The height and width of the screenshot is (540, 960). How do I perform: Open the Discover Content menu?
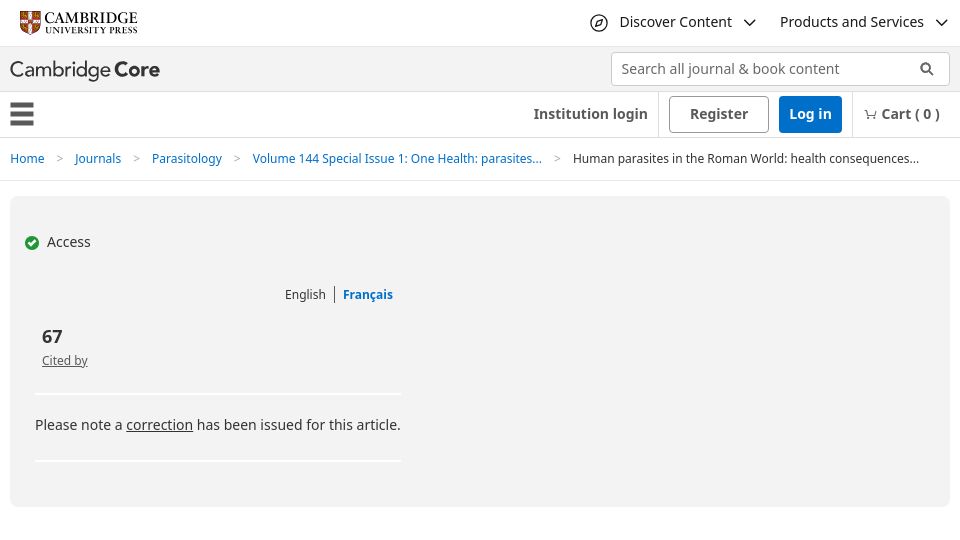click(675, 23)
